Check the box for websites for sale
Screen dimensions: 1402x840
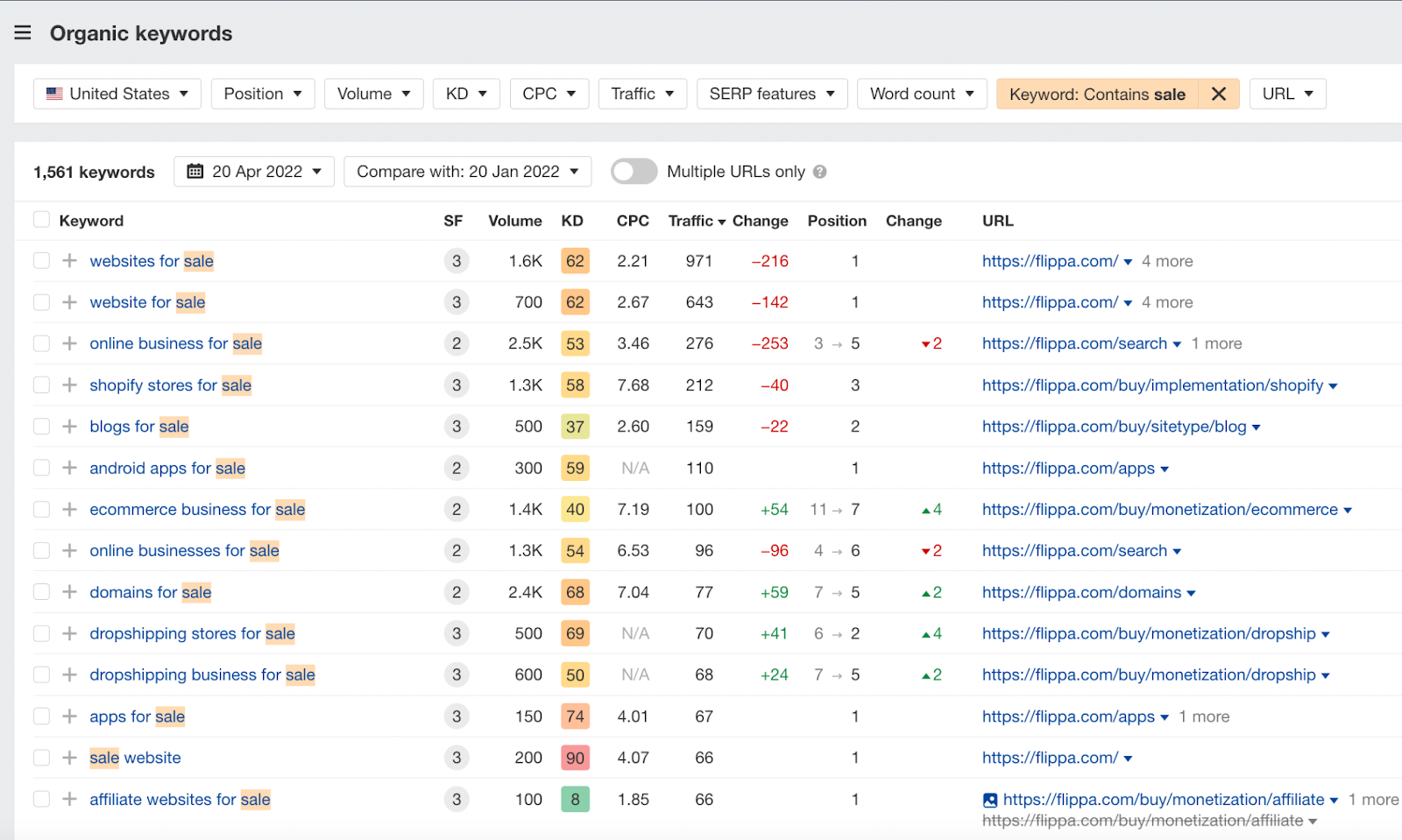tap(41, 261)
